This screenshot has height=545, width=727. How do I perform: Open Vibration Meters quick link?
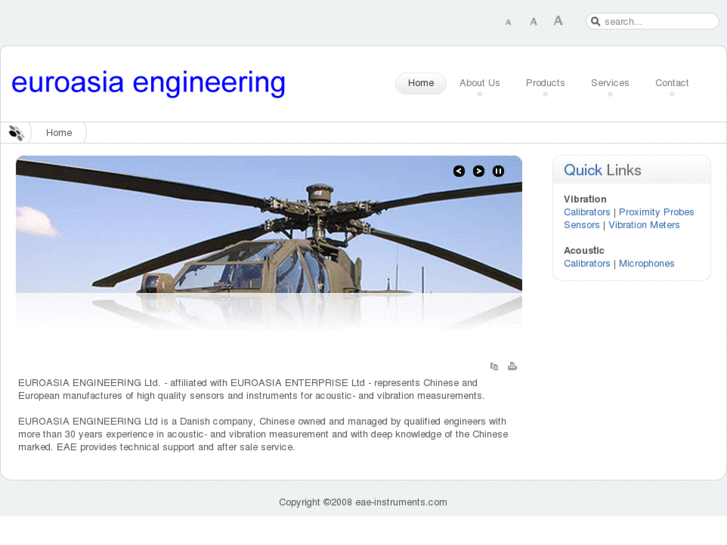click(x=644, y=225)
